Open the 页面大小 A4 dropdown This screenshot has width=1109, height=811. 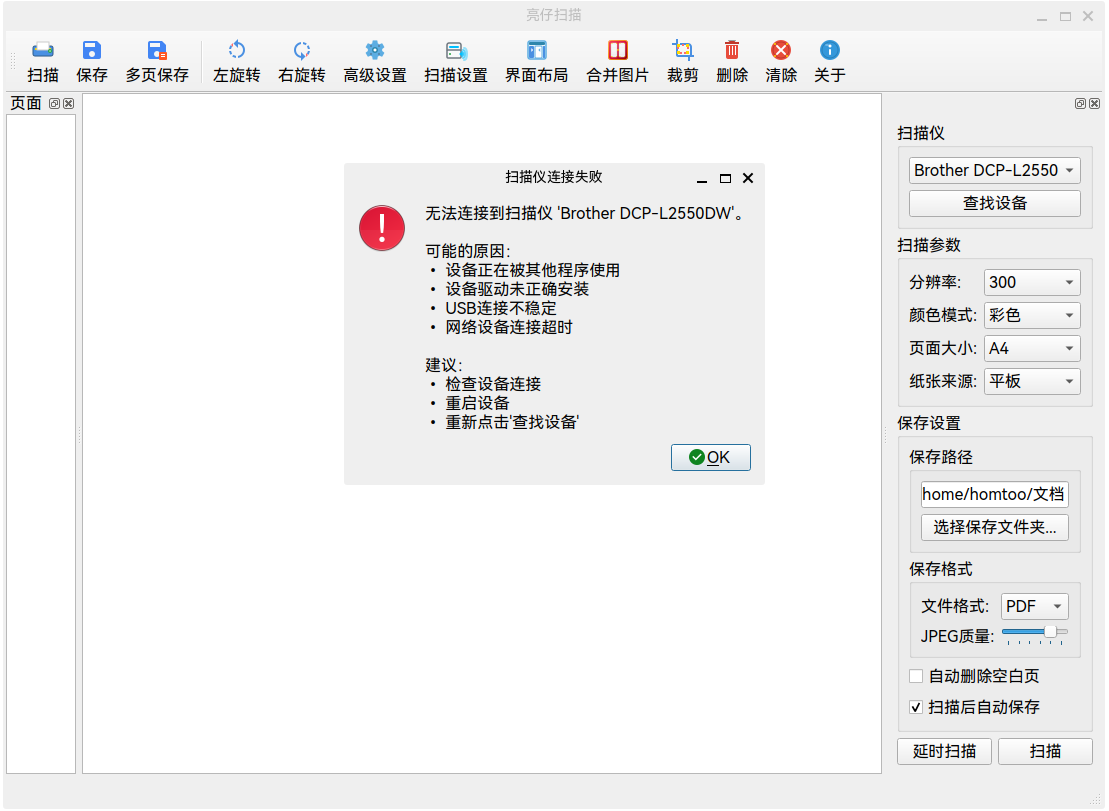tap(1032, 349)
